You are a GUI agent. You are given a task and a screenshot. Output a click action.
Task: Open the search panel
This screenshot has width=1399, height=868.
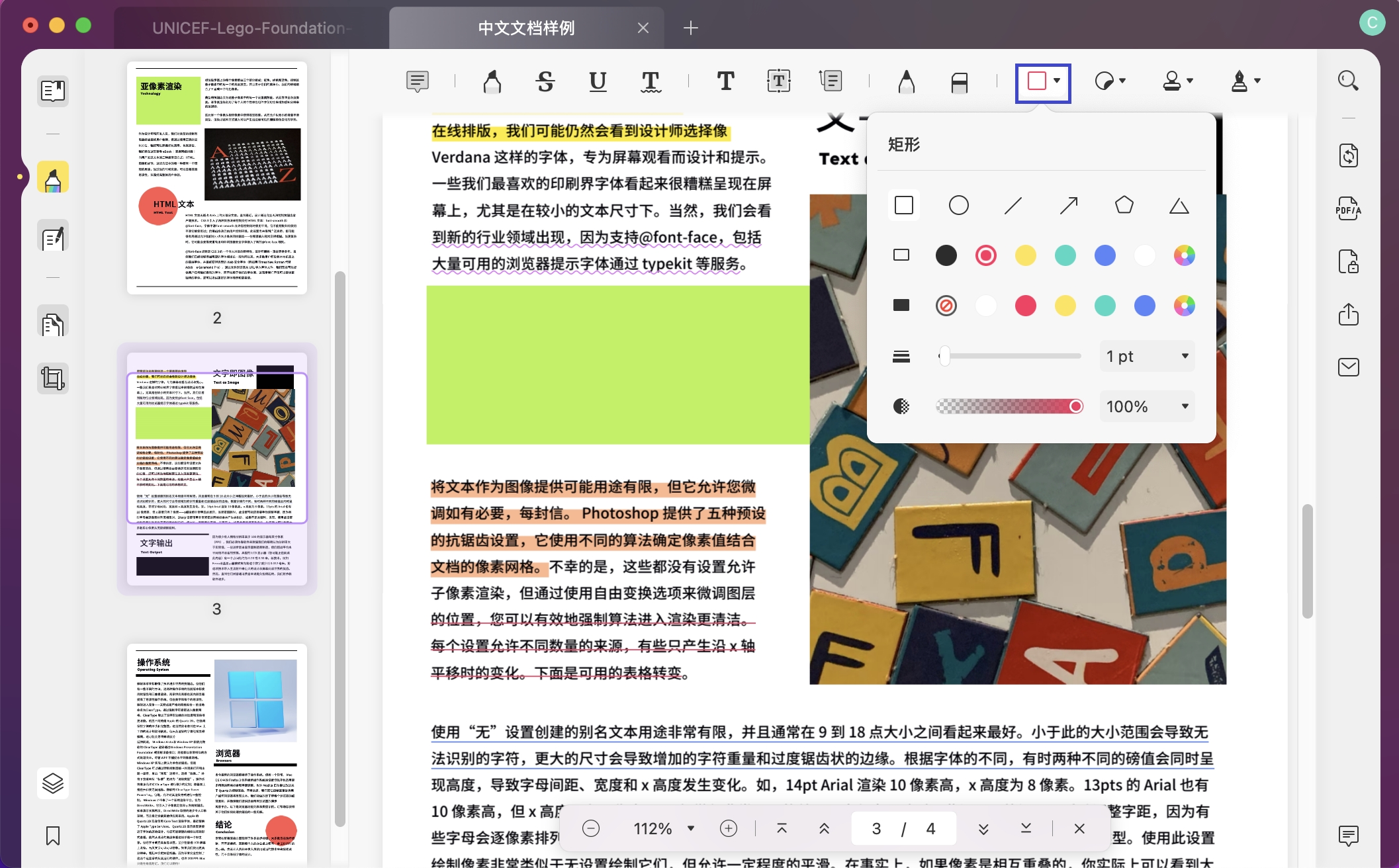[1348, 81]
